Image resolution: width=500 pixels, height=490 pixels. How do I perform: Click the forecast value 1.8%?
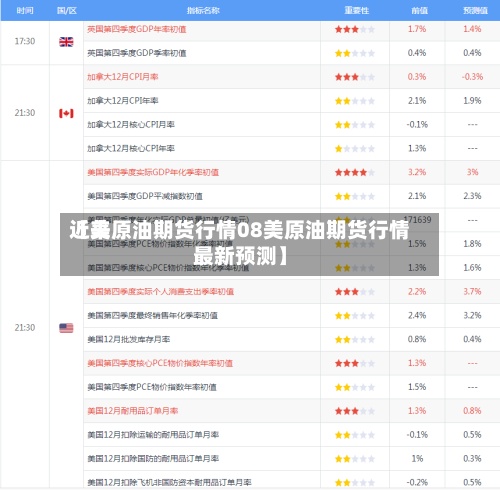point(472,244)
